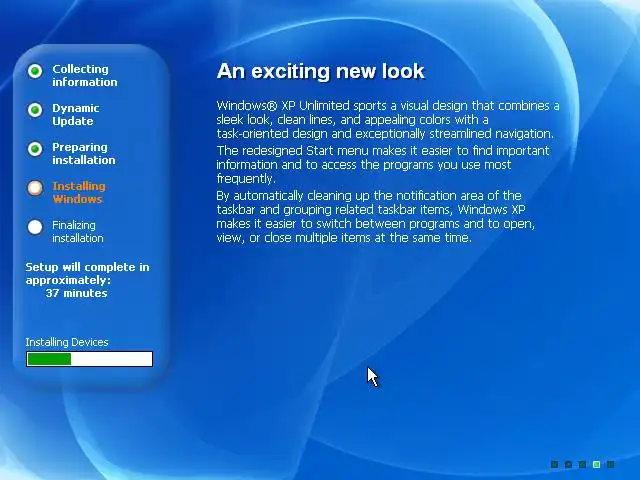This screenshot has height=480, width=640.
Task: Click the 37 minutes remaining estimate
Action: 76,293
